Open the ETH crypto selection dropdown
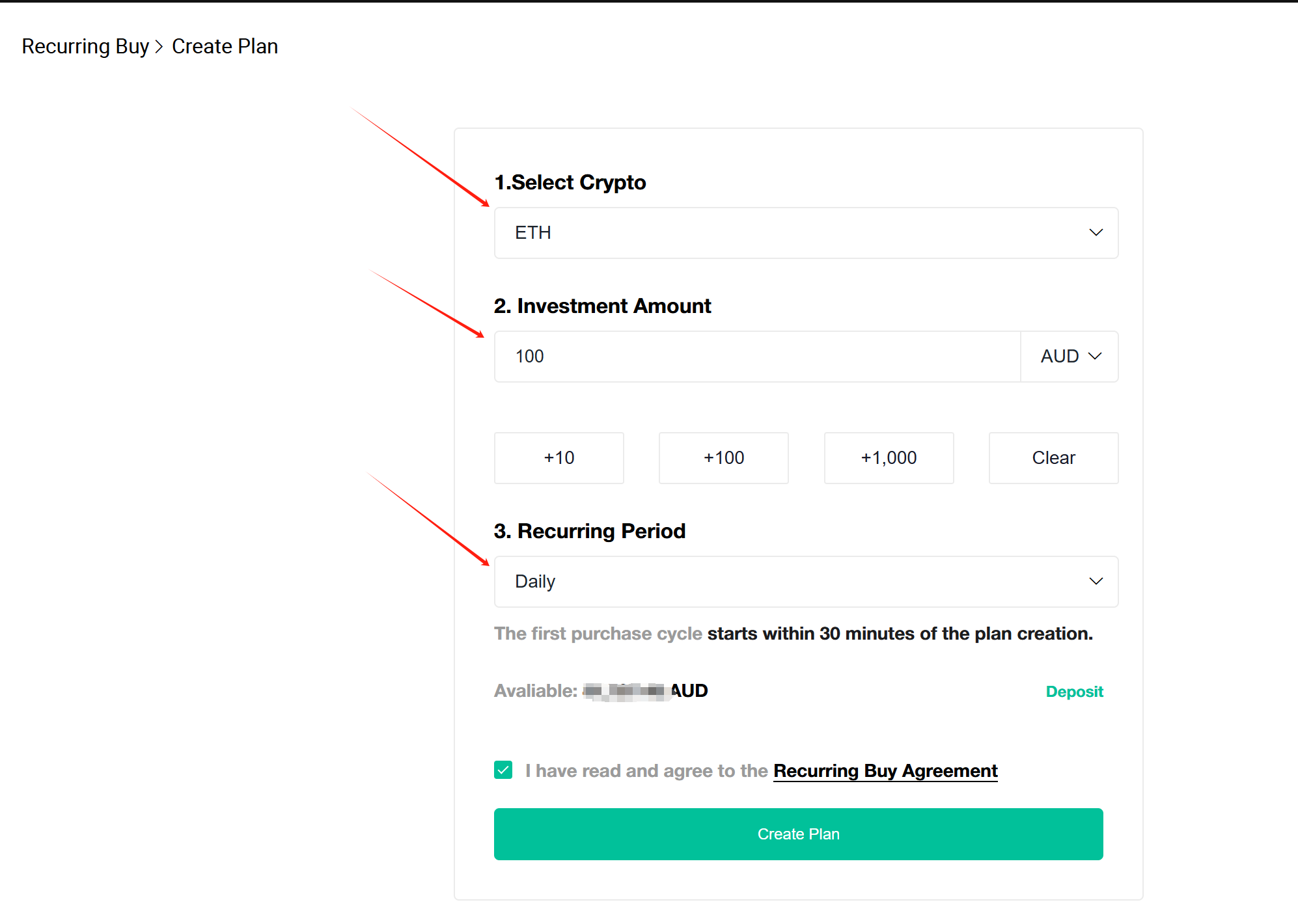The width and height of the screenshot is (1298, 924). pyautogui.click(x=805, y=233)
